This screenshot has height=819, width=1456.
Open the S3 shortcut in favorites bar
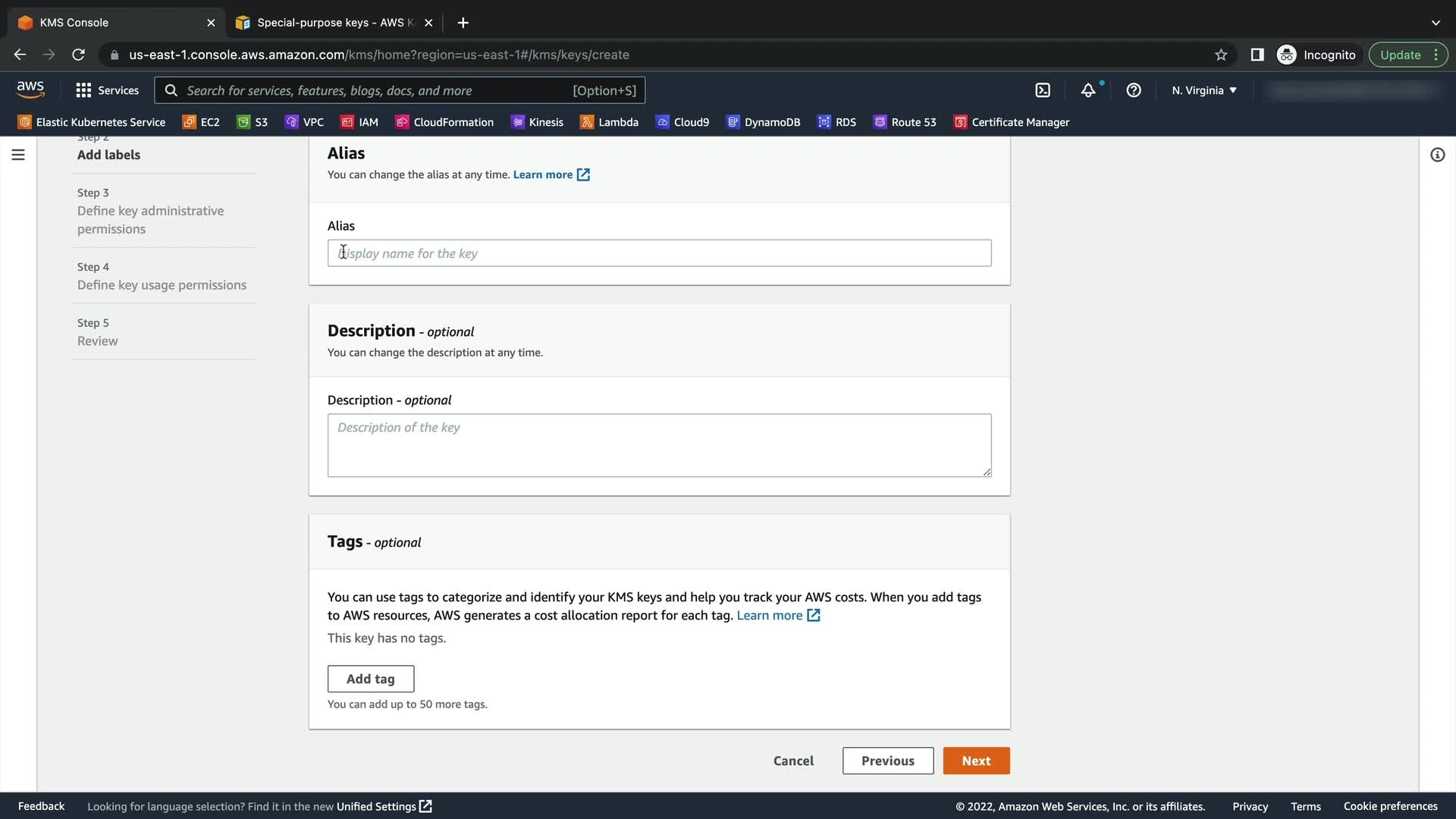coord(253,122)
